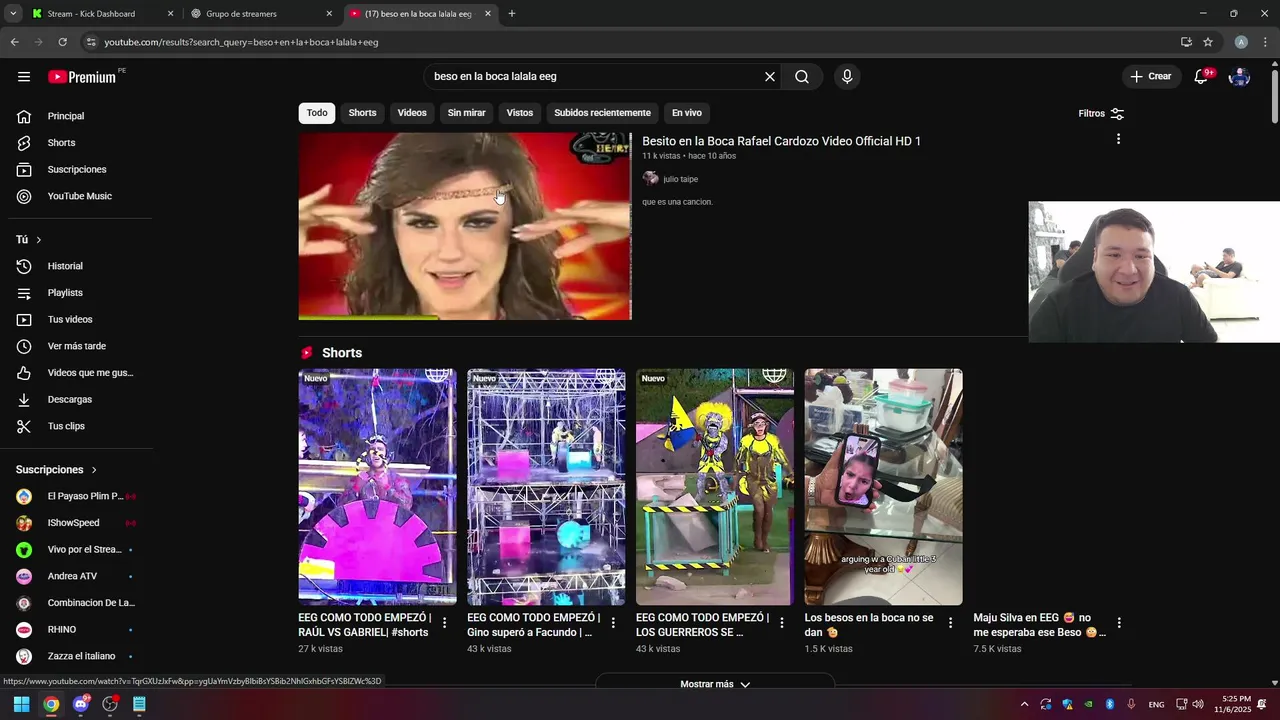Open Discord from the taskbar
The height and width of the screenshot is (720, 1280).
coord(81,704)
